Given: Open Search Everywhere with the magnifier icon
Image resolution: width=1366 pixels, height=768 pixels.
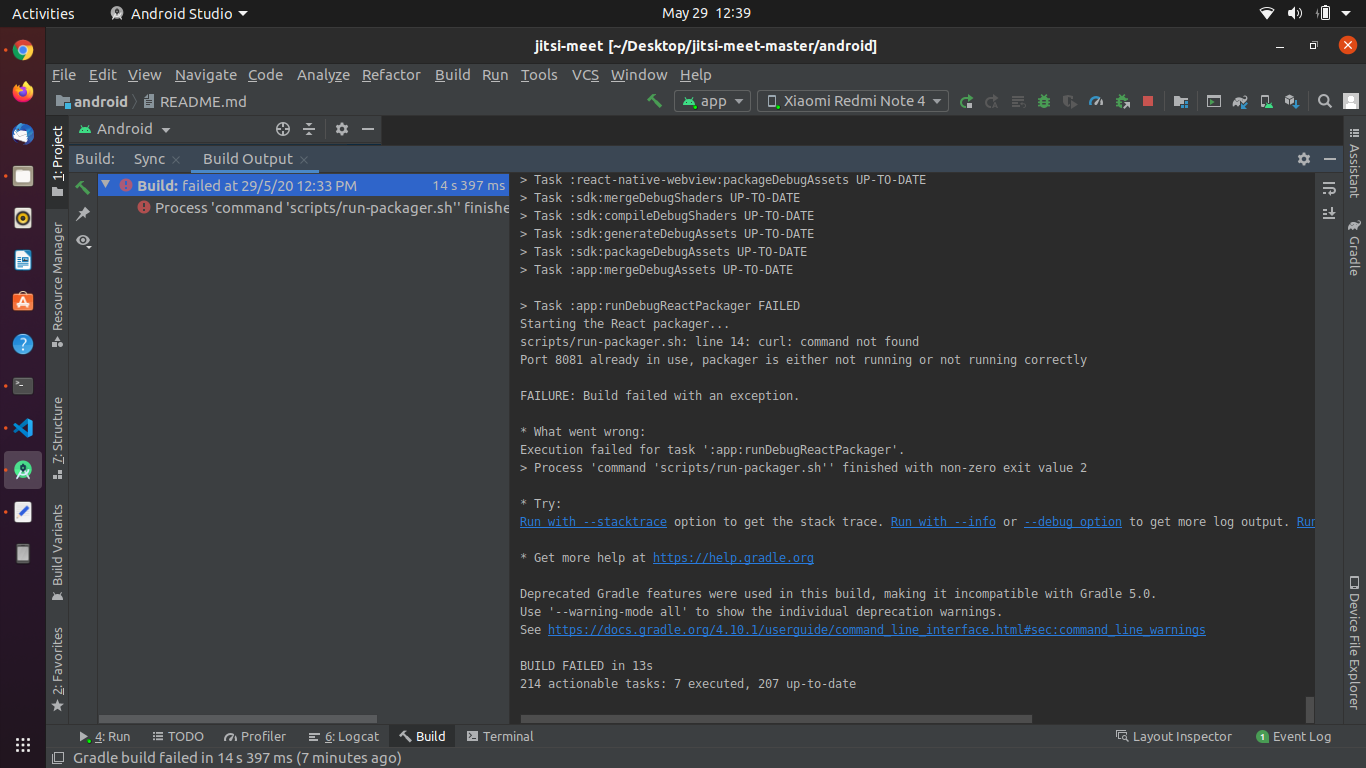Looking at the screenshot, I should point(1324,101).
